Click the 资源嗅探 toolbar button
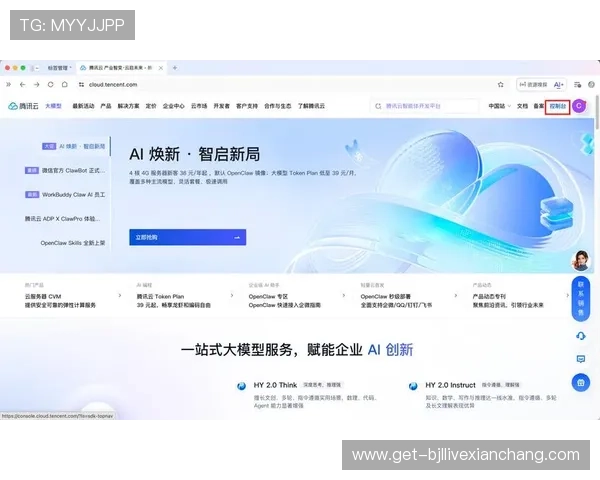Image resolution: width=600 pixels, height=480 pixels. coord(533,85)
